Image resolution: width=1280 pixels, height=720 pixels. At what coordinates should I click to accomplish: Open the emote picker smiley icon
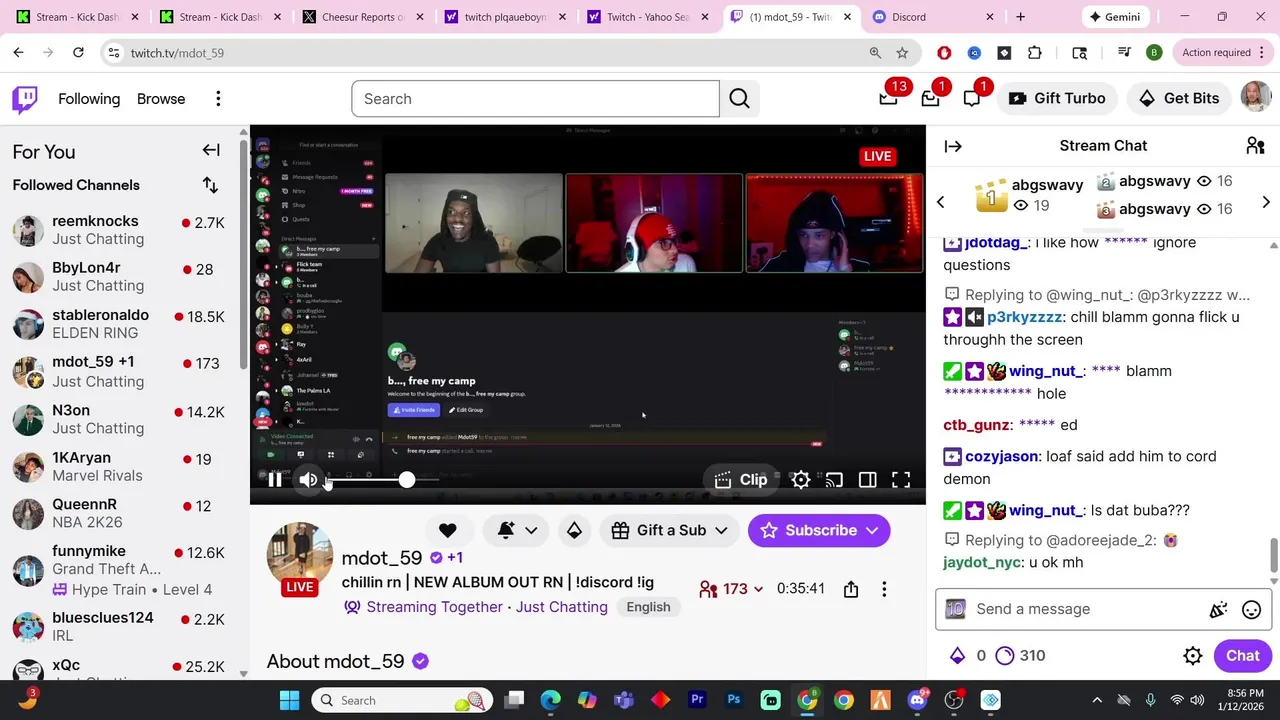point(1251,609)
